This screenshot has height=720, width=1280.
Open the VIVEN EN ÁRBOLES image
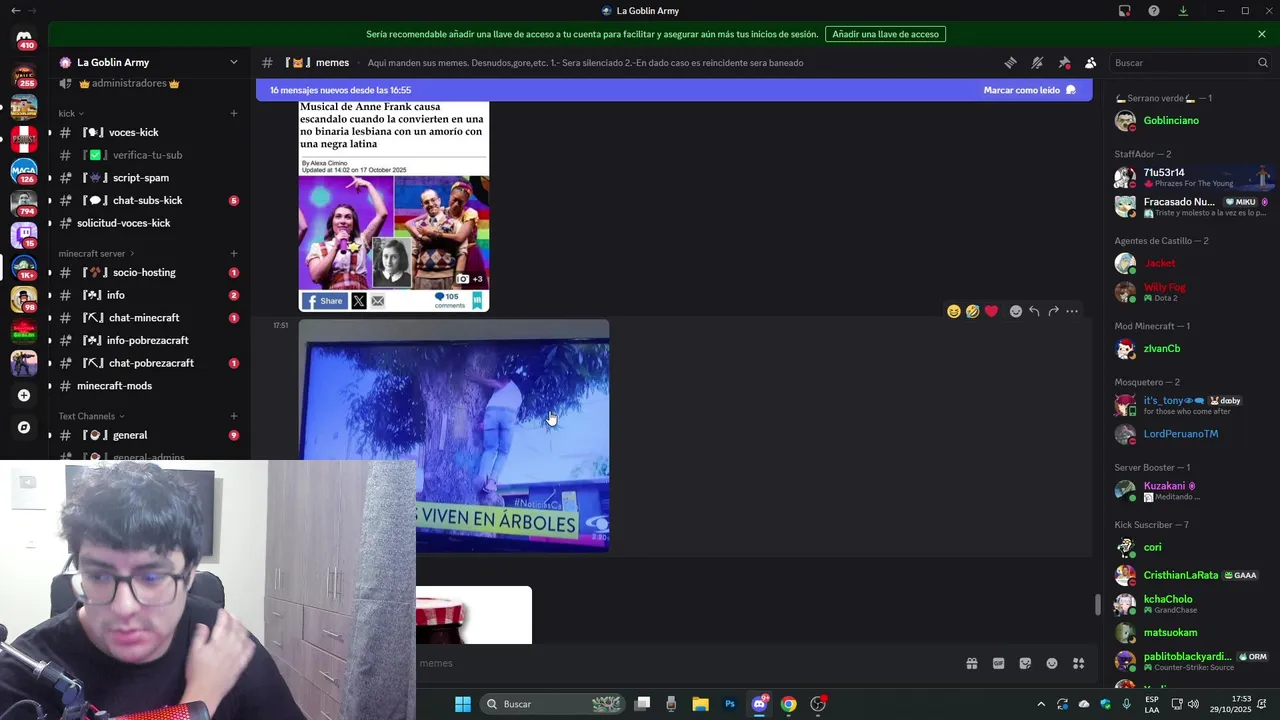[x=454, y=435]
